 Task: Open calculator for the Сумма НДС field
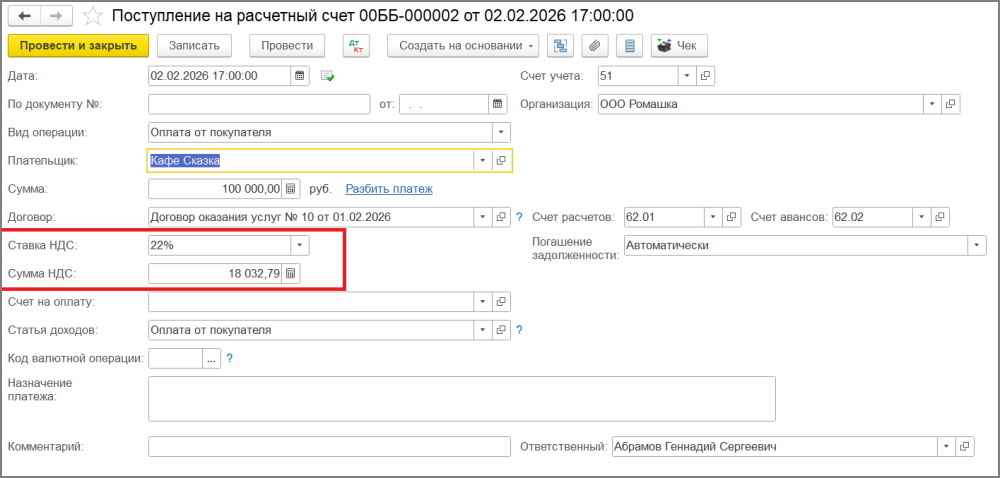[x=290, y=273]
